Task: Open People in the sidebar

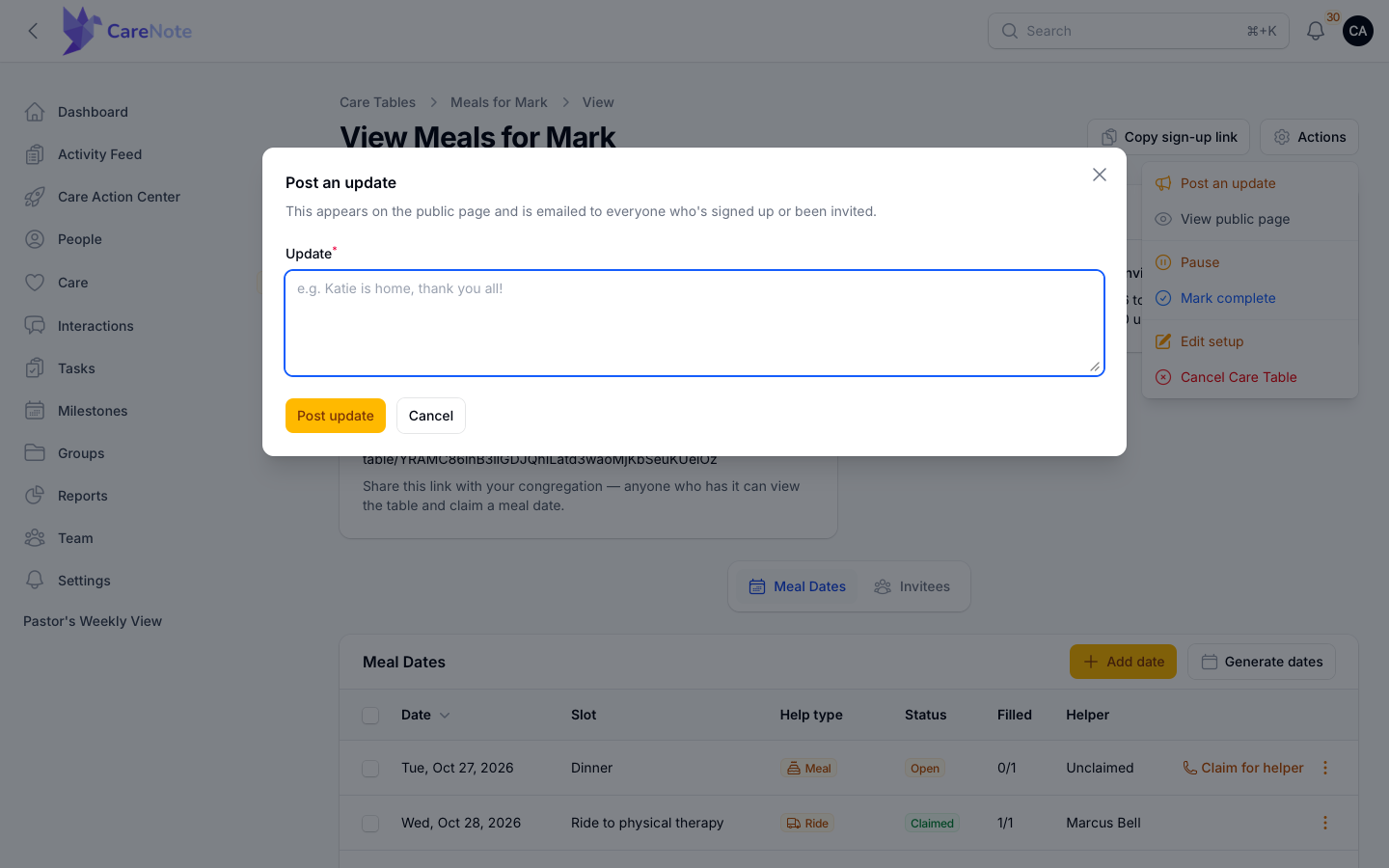Action: click(x=80, y=239)
